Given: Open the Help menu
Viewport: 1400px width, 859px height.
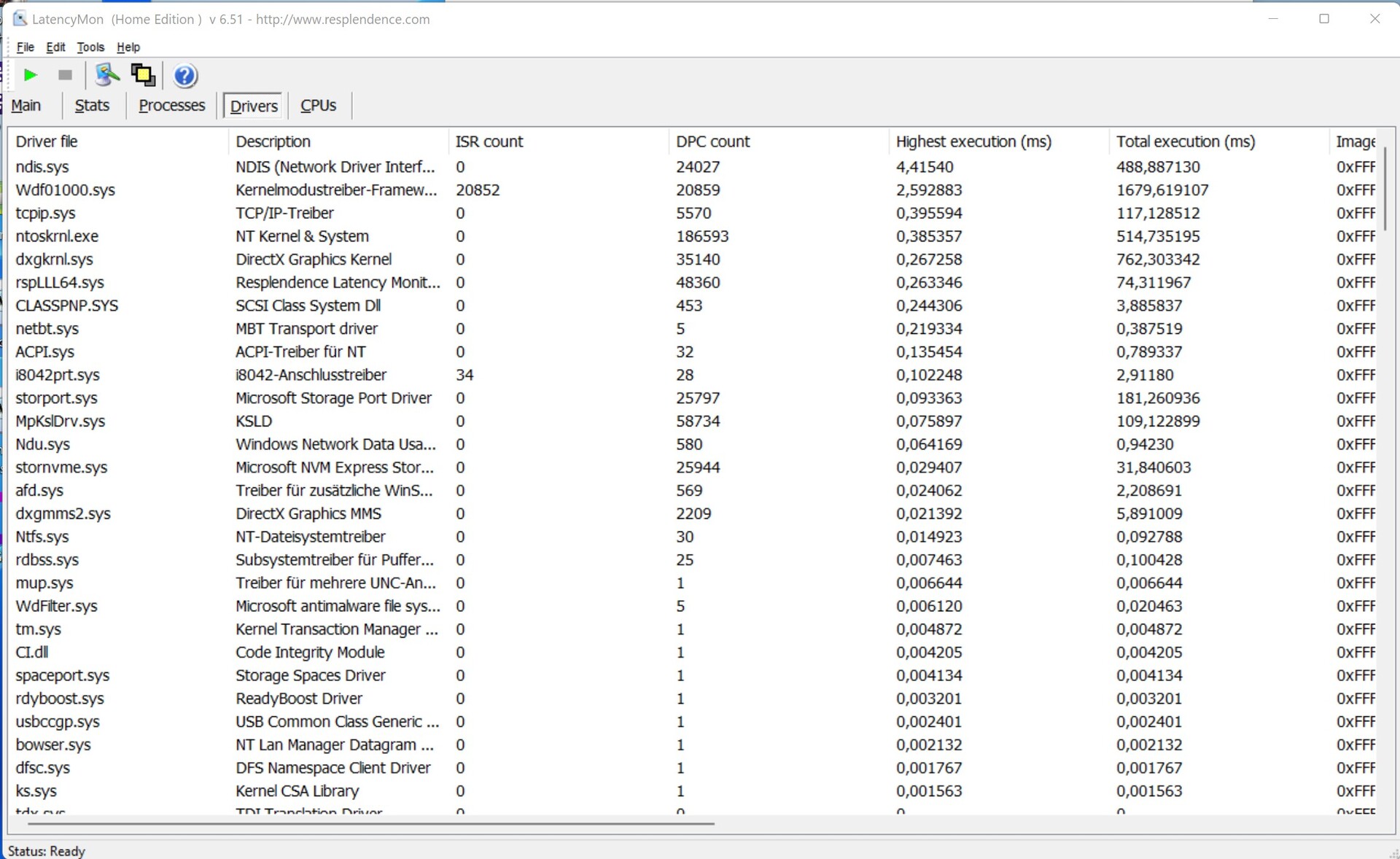Looking at the screenshot, I should [128, 47].
